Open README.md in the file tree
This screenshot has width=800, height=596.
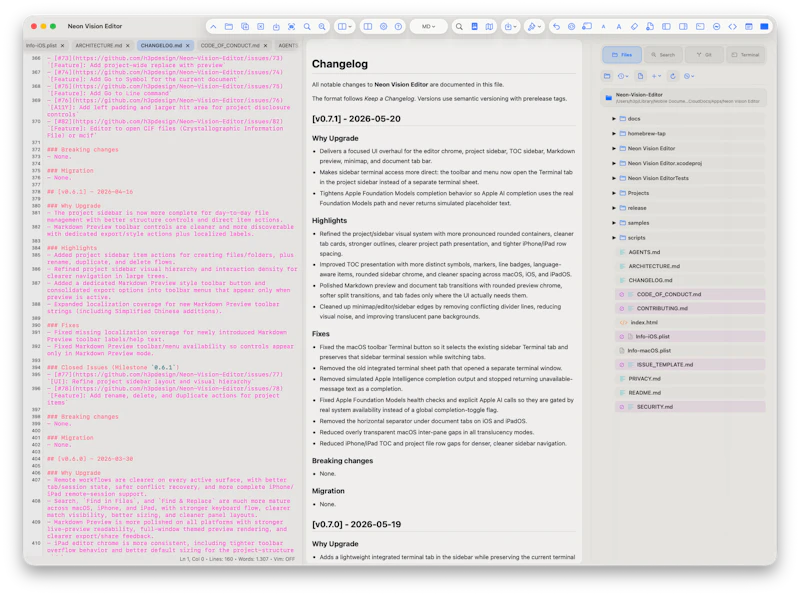(690, 393)
